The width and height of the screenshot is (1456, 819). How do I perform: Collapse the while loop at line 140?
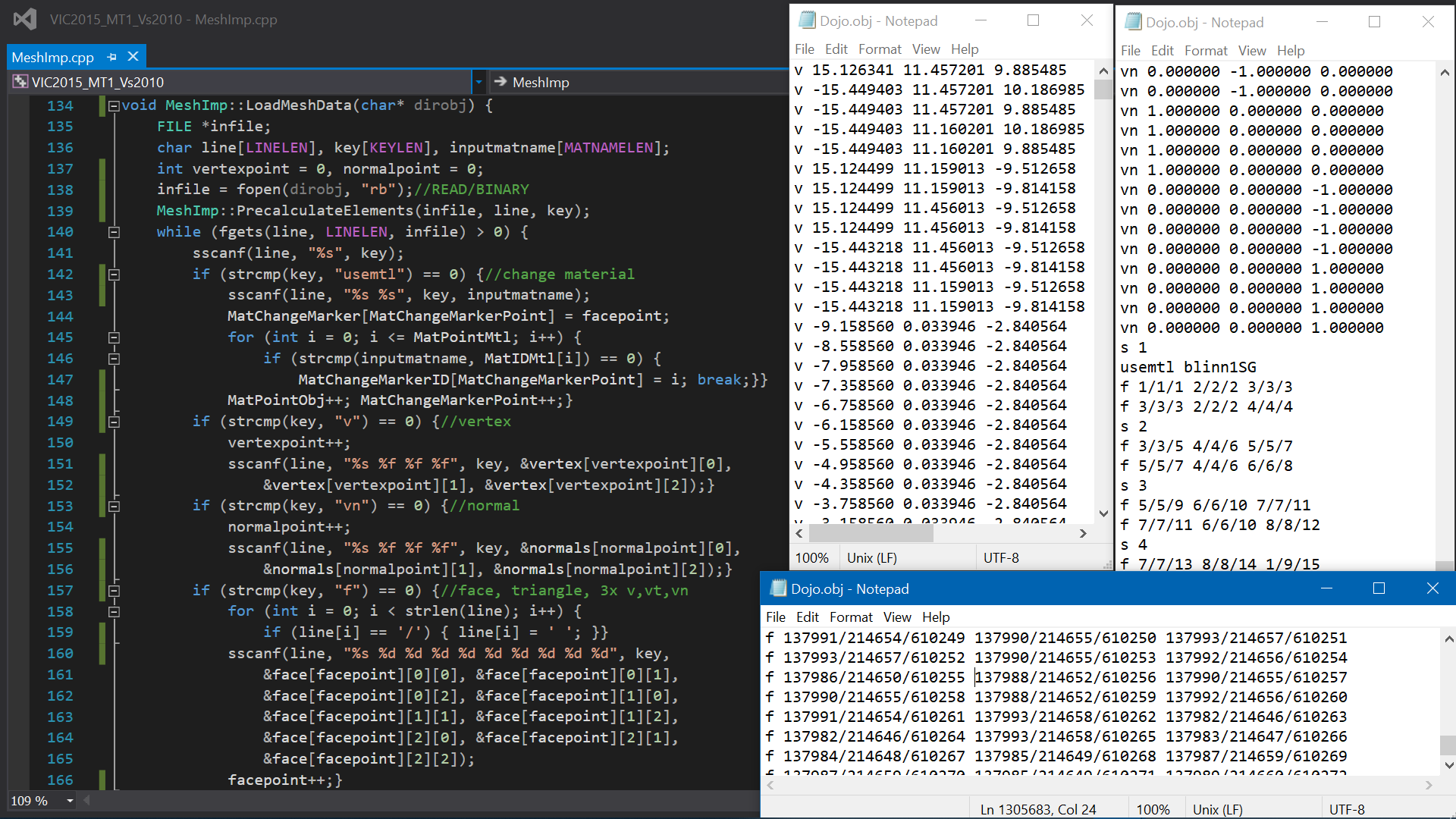tap(114, 232)
